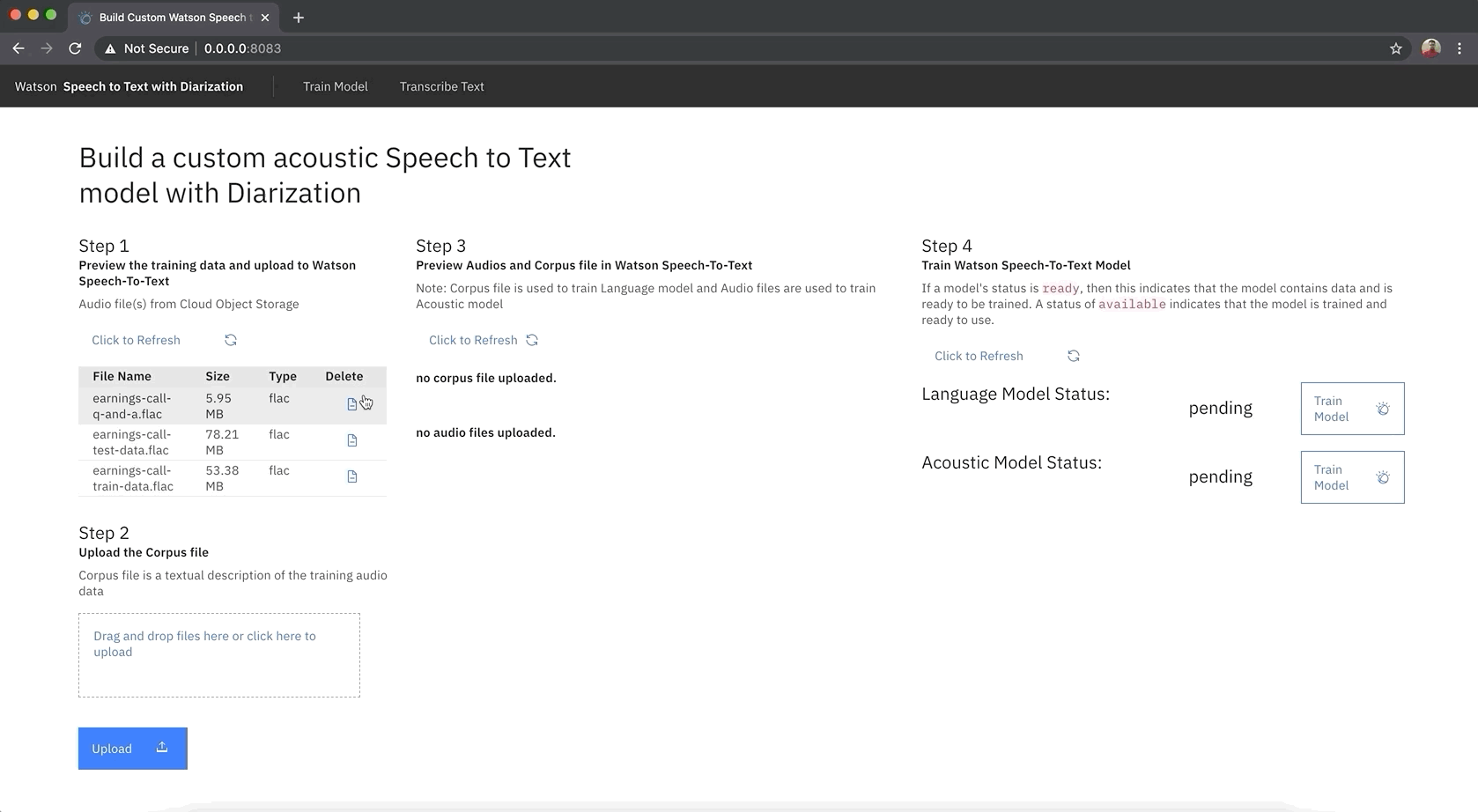
Task: Click the 'ready' code word
Action: point(1060,288)
